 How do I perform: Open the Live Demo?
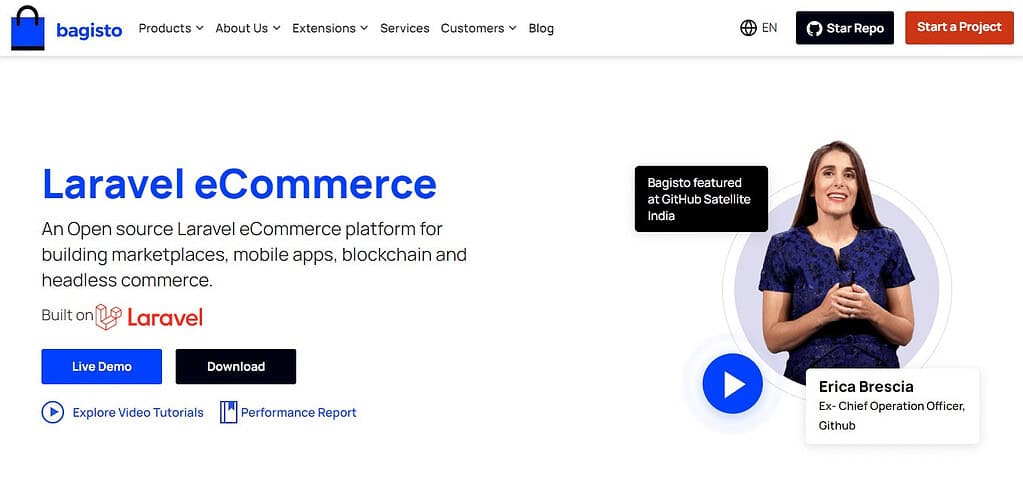(102, 366)
